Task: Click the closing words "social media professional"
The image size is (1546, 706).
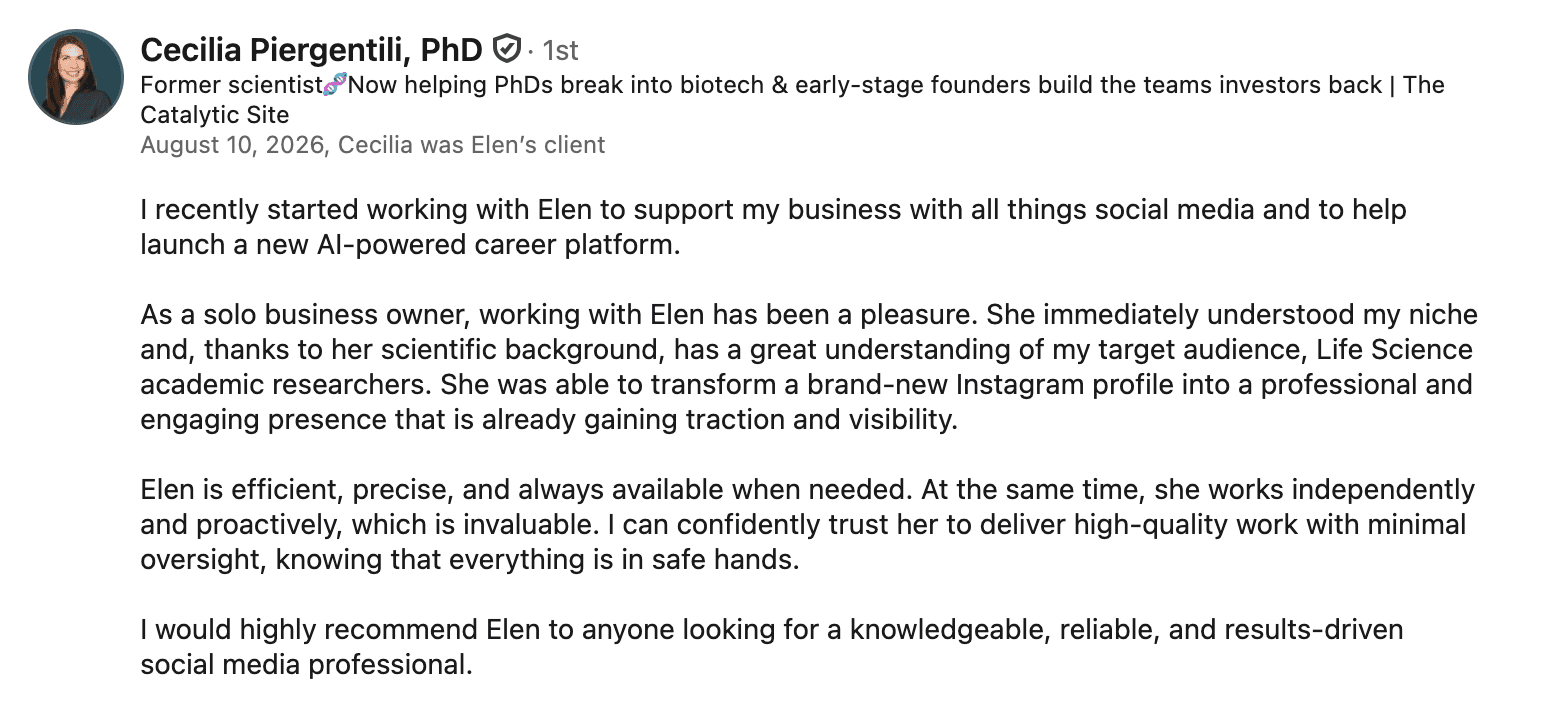Action: coord(304,665)
